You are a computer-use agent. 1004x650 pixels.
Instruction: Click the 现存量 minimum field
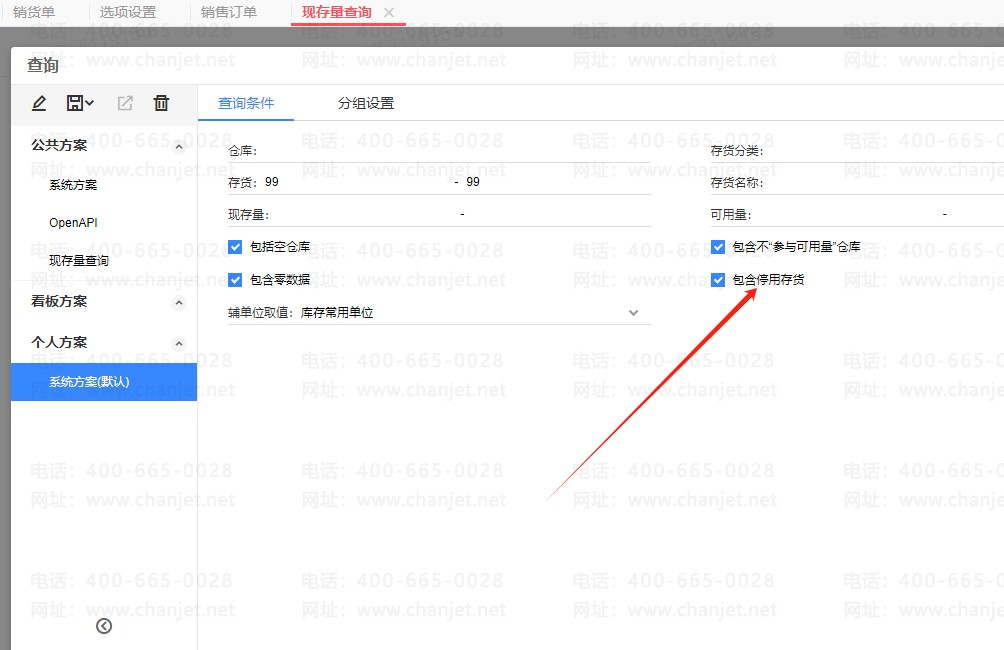(364, 215)
